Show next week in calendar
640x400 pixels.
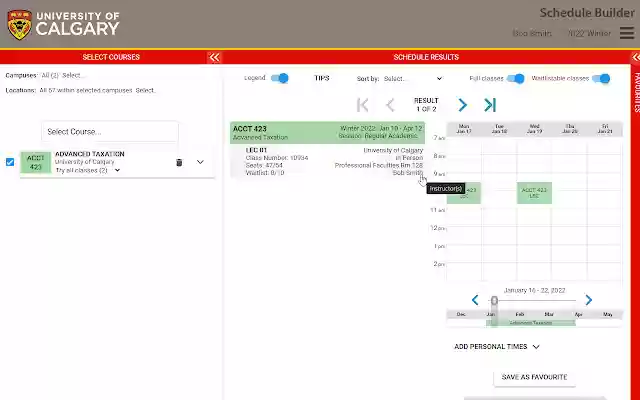click(x=588, y=300)
